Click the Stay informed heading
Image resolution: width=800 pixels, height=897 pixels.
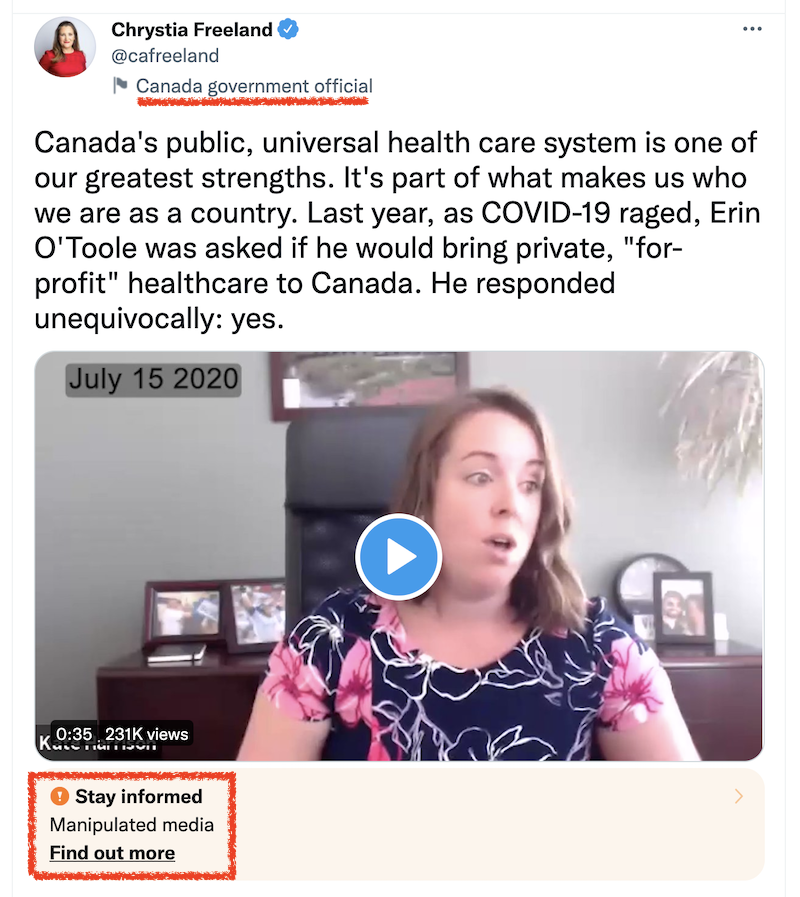(x=139, y=796)
